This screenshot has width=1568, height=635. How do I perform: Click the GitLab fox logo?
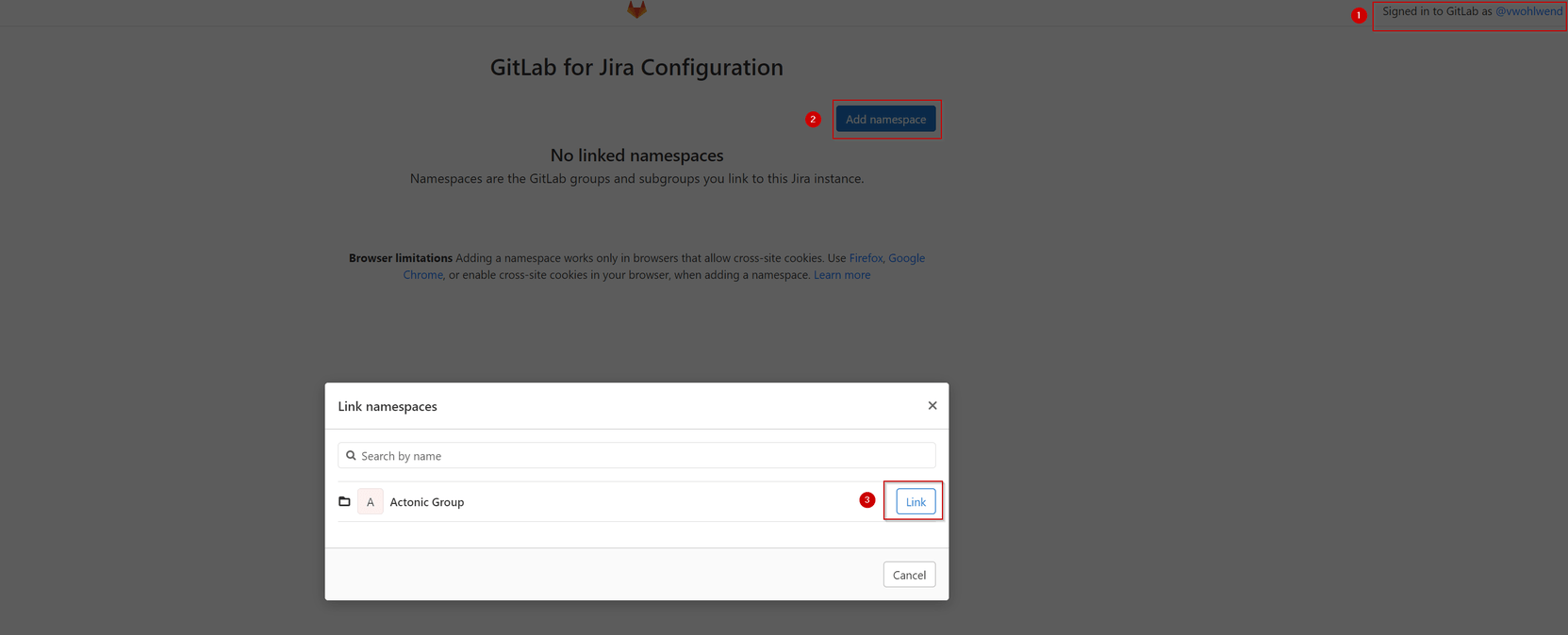(x=636, y=9)
